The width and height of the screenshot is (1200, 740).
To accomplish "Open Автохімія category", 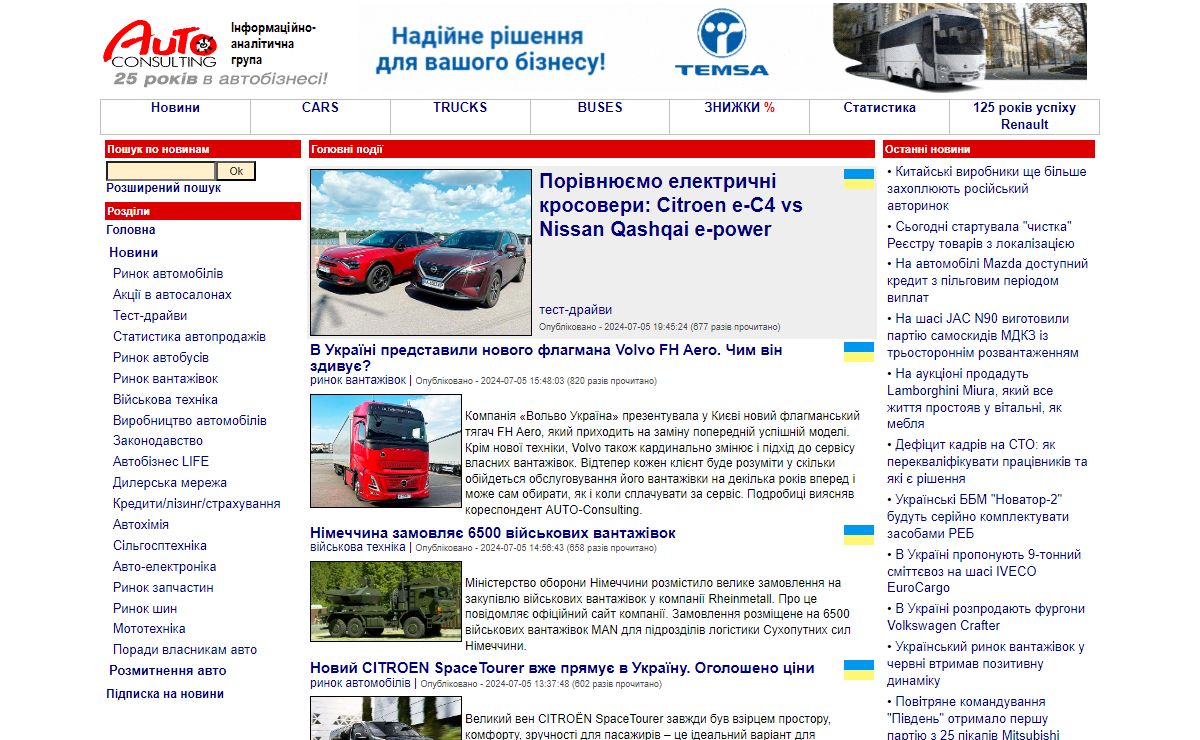I will click(x=141, y=525).
